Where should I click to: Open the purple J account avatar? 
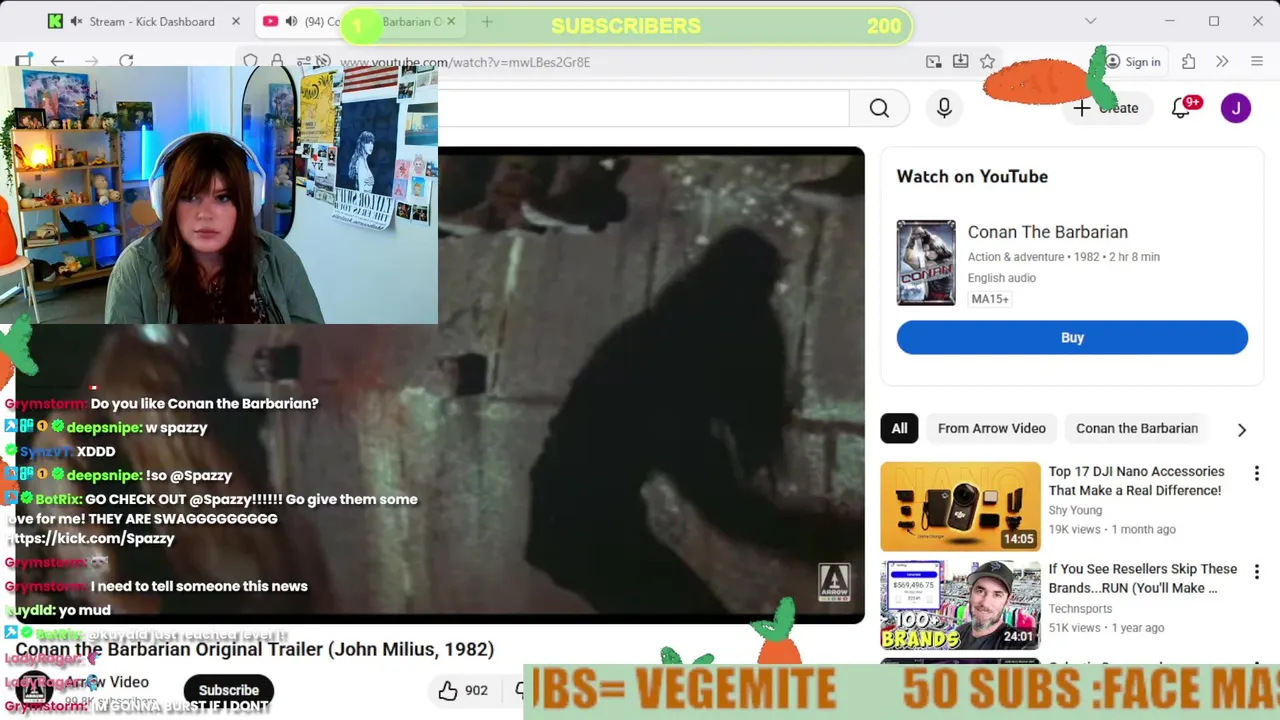pyautogui.click(x=1236, y=108)
